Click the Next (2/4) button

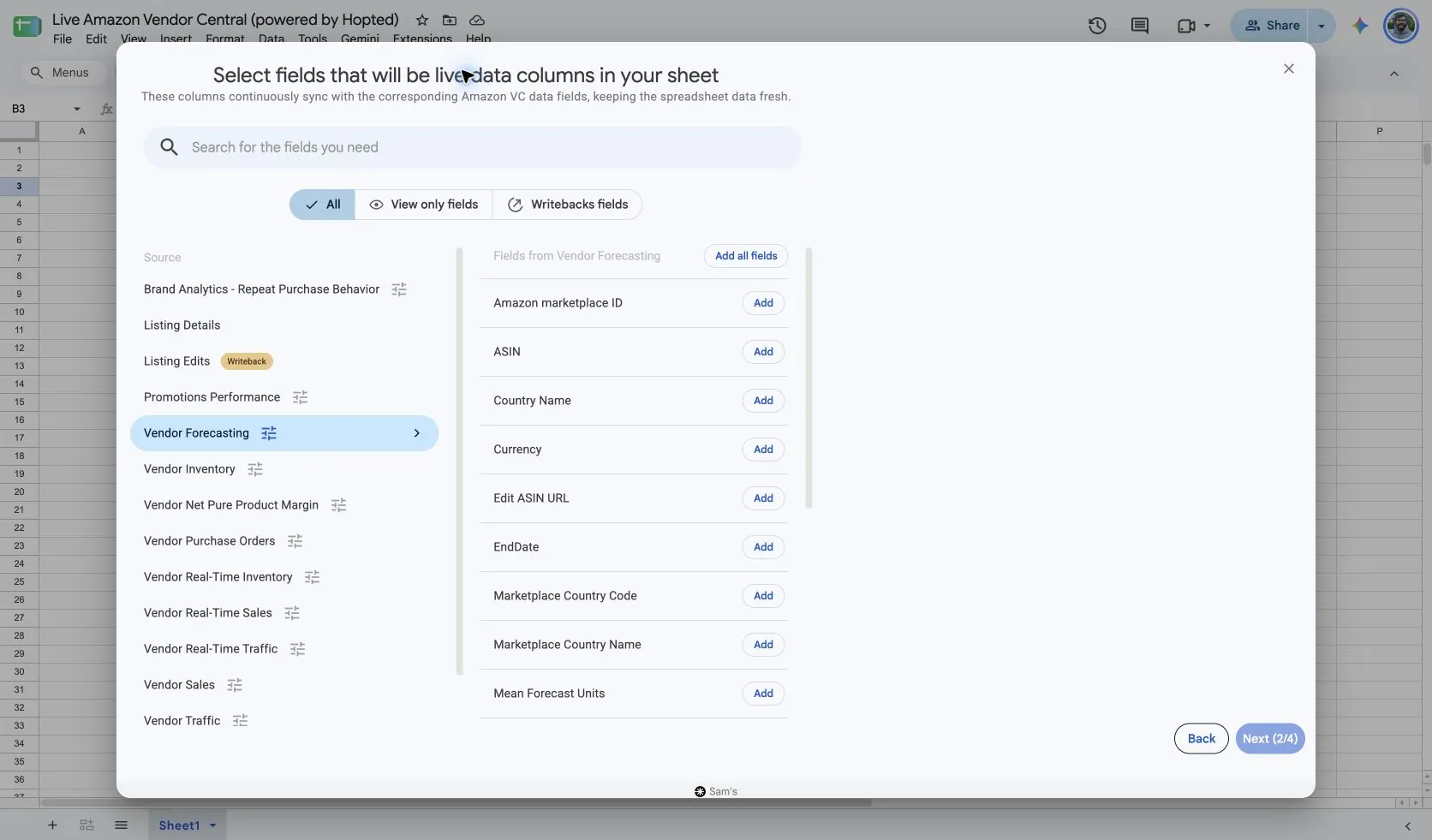pyautogui.click(x=1270, y=739)
